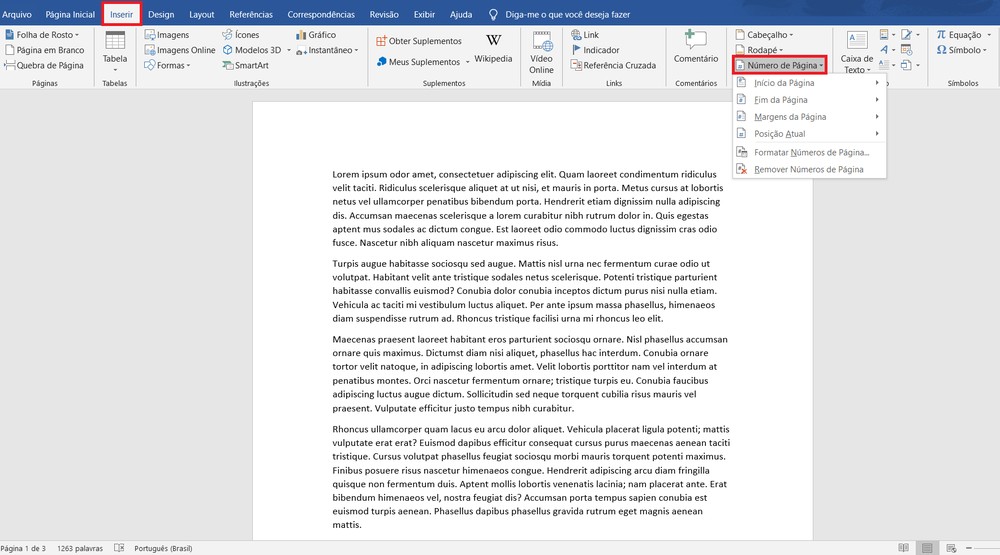Click the Link button
The image size is (1000, 555).
click(585, 34)
